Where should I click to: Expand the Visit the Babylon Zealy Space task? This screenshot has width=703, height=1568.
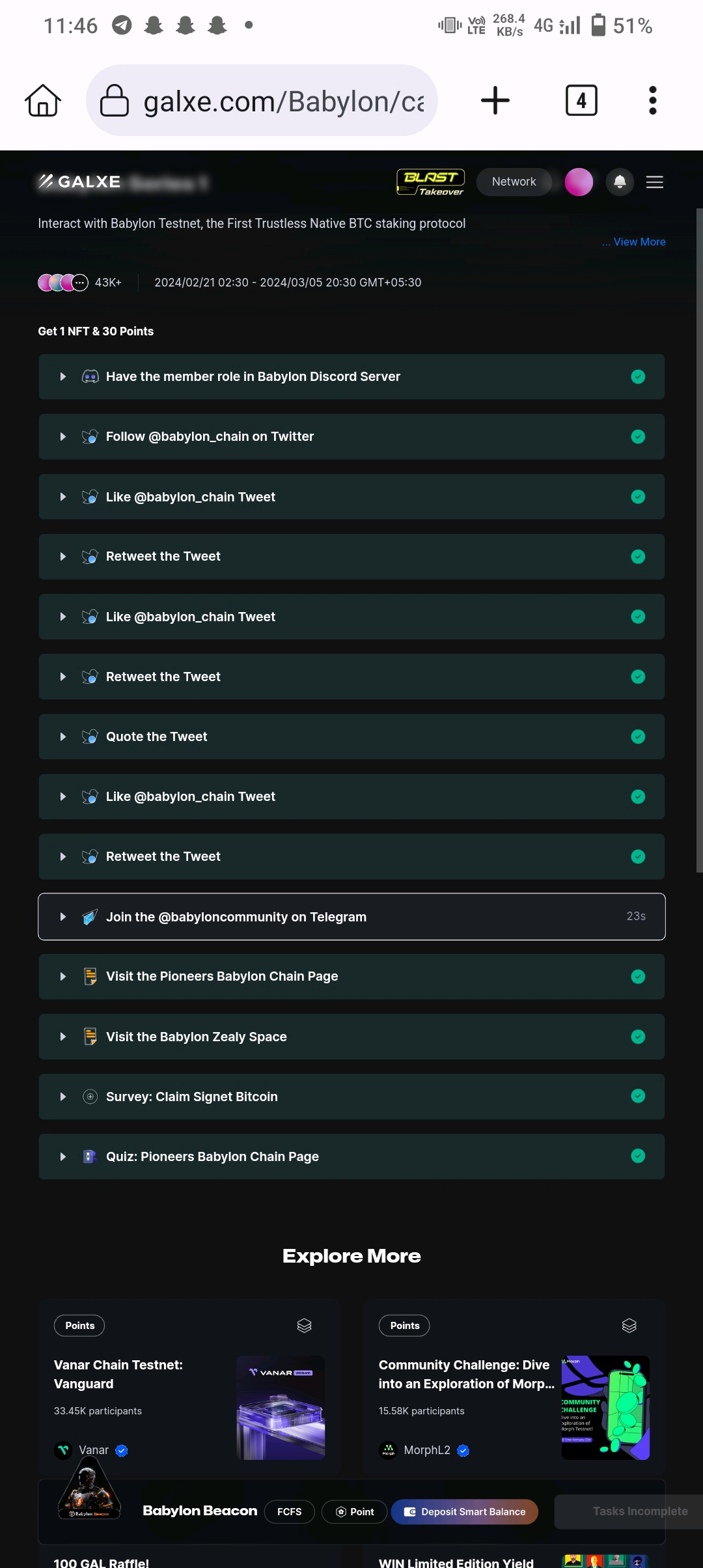[x=63, y=1037]
